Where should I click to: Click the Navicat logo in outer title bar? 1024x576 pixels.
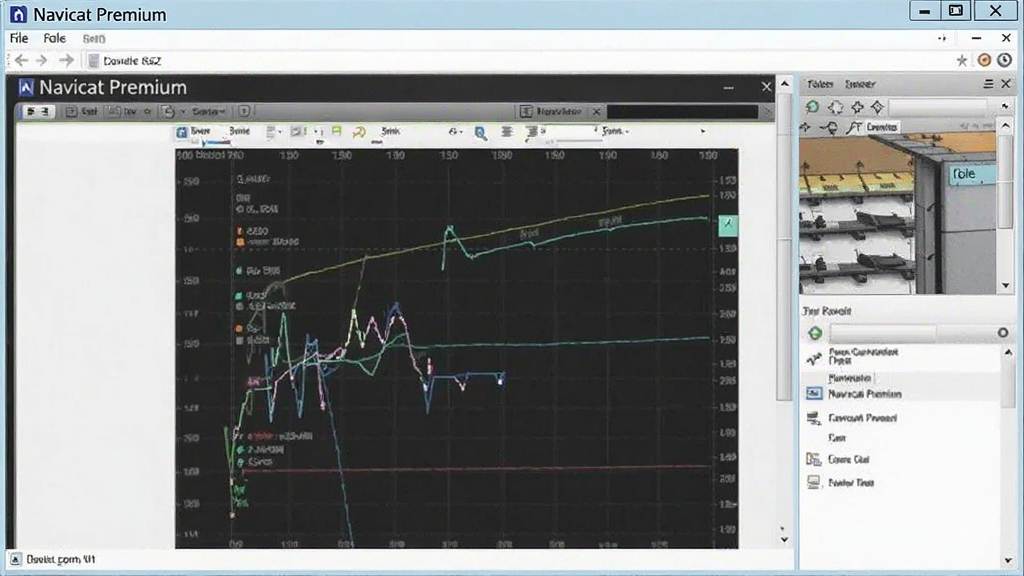(18, 14)
